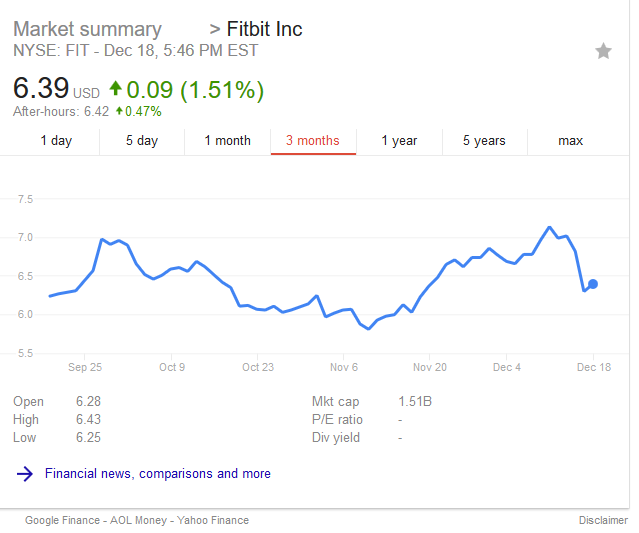Image resolution: width=639 pixels, height=533 pixels.
Task: Open the Yahoo Finance source link
Action: point(213,520)
